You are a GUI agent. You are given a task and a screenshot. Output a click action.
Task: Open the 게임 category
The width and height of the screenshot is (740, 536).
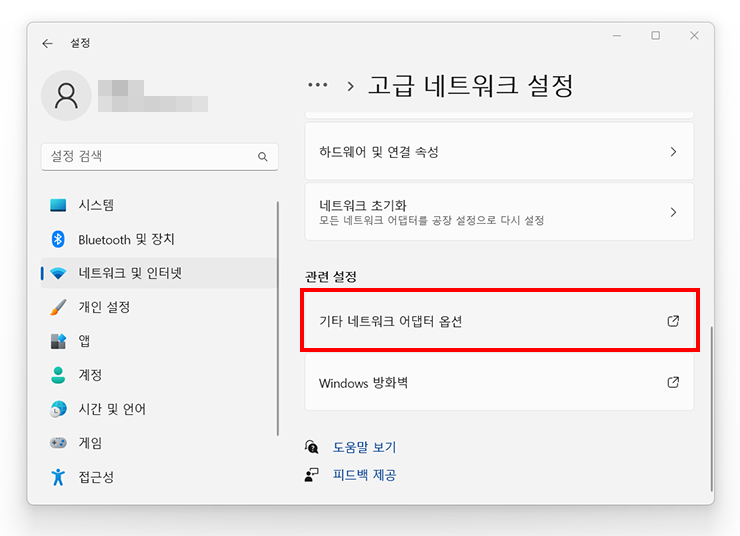159,443
